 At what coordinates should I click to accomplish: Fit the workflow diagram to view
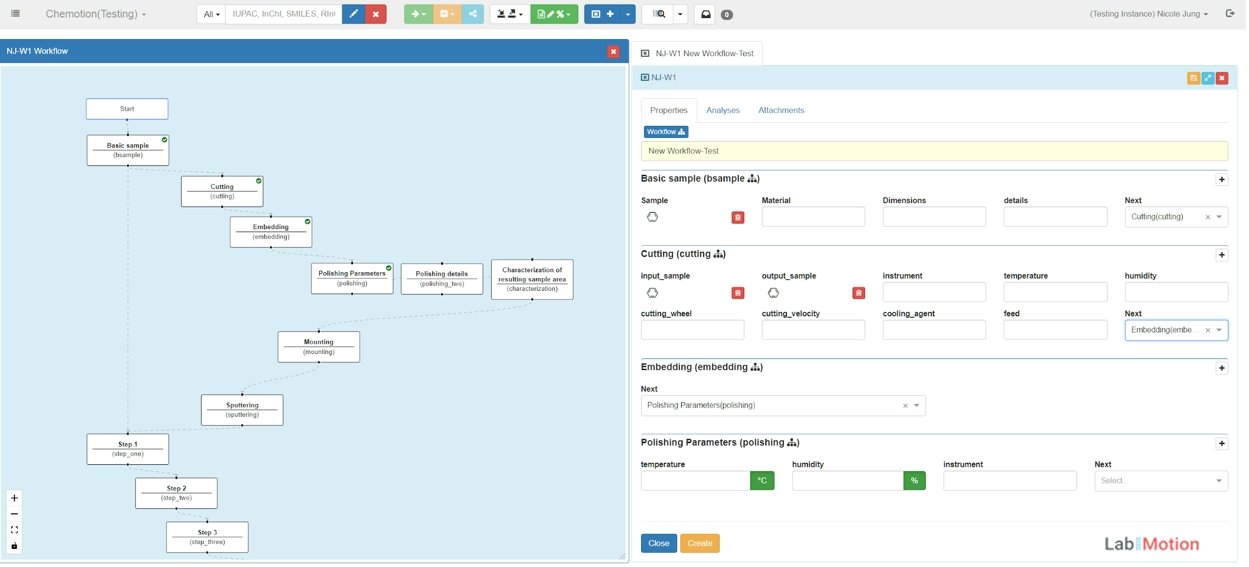coord(14,530)
